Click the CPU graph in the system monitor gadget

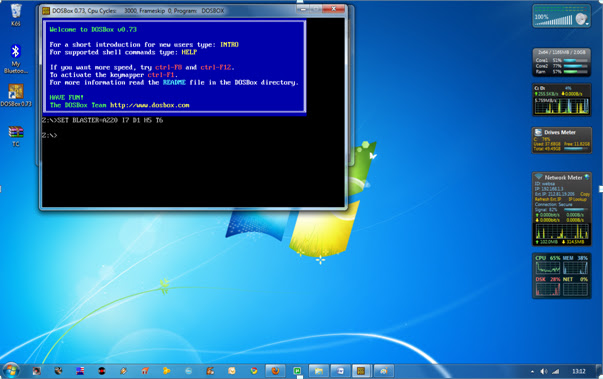[548, 268]
